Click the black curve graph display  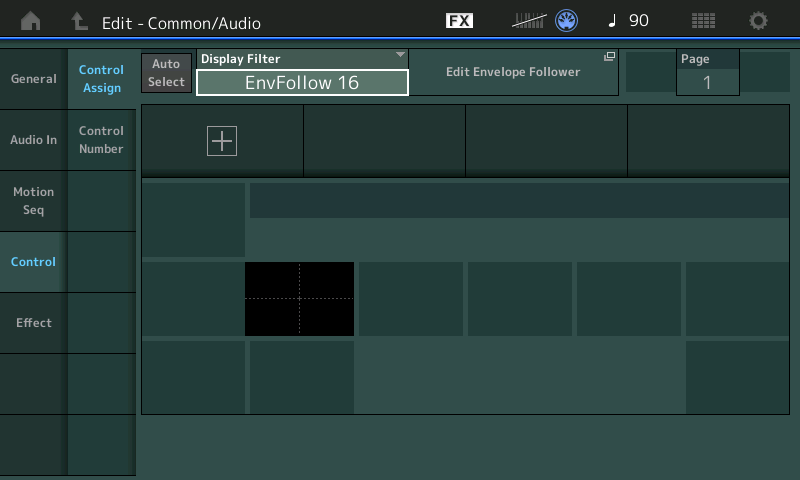[x=299, y=299]
